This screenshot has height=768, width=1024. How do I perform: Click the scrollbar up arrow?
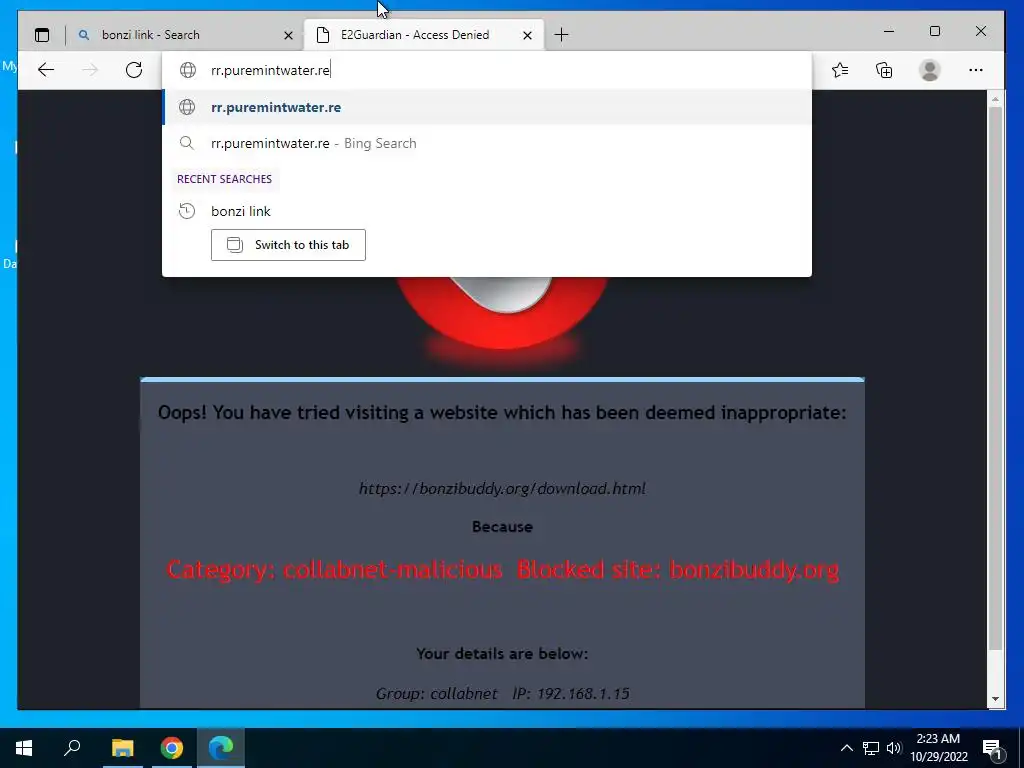[x=995, y=99]
